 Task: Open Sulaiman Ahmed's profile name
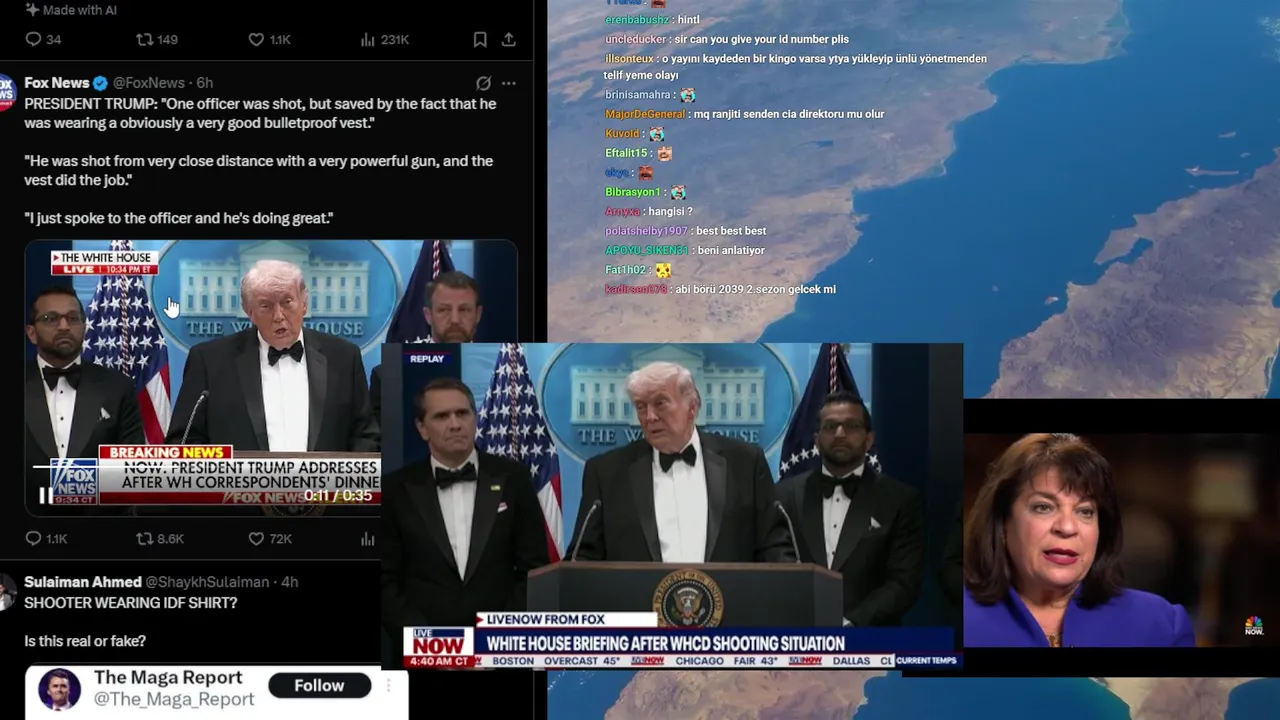click(83, 582)
